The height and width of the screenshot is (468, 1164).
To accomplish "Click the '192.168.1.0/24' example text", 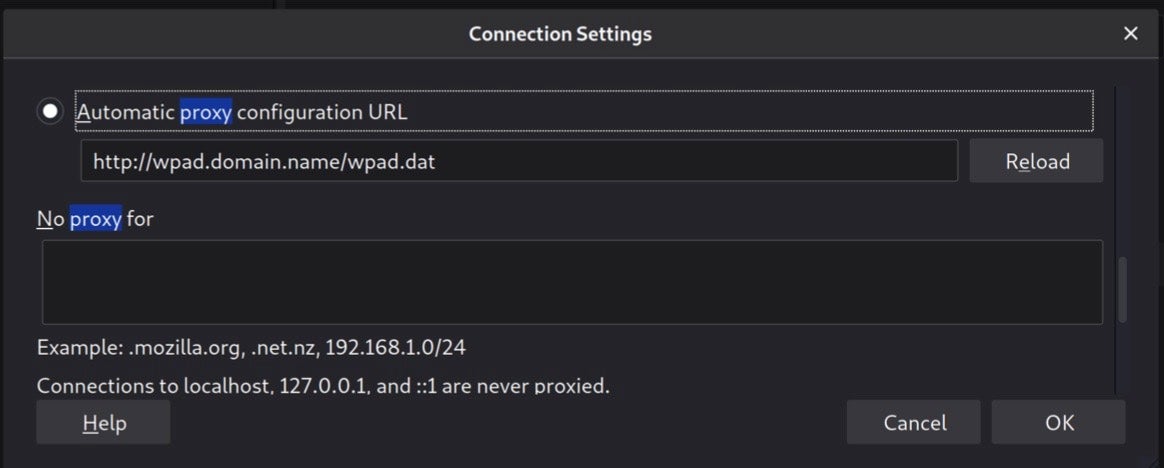I will click(395, 348).
